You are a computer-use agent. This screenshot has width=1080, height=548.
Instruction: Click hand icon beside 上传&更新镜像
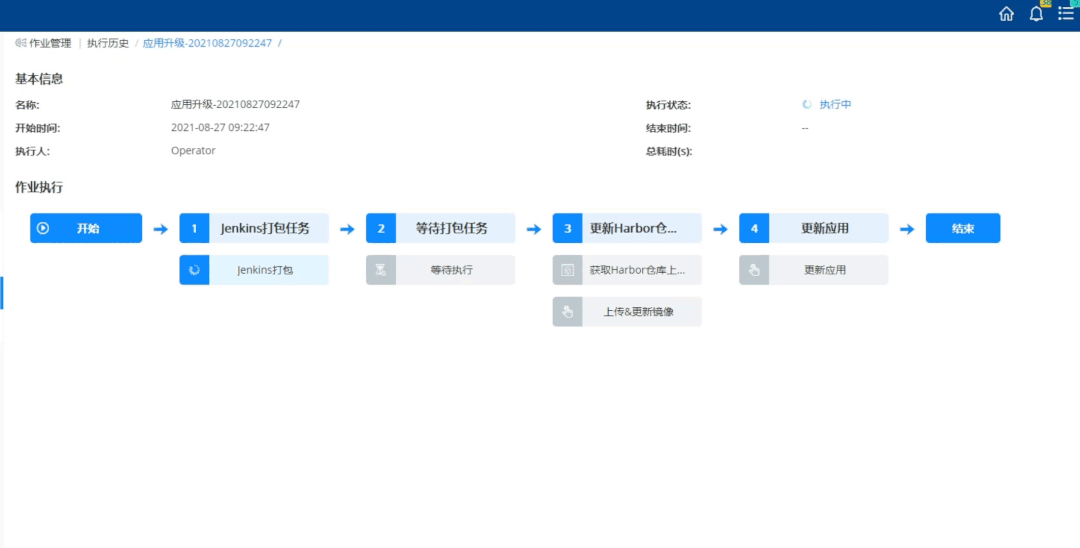(x=568, y=312)
